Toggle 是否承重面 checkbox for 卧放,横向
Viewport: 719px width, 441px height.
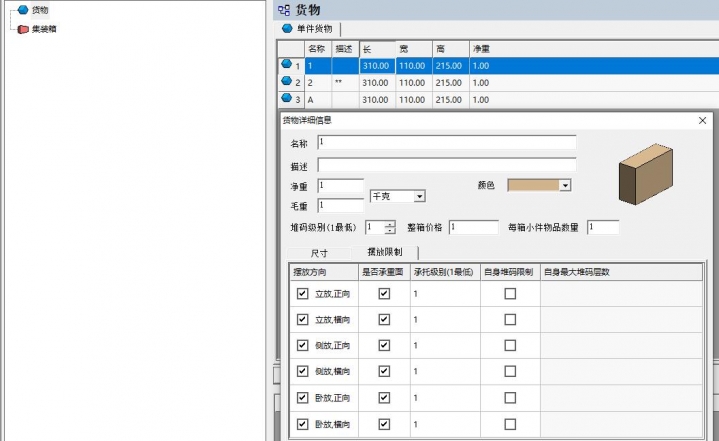click(384, 424)
